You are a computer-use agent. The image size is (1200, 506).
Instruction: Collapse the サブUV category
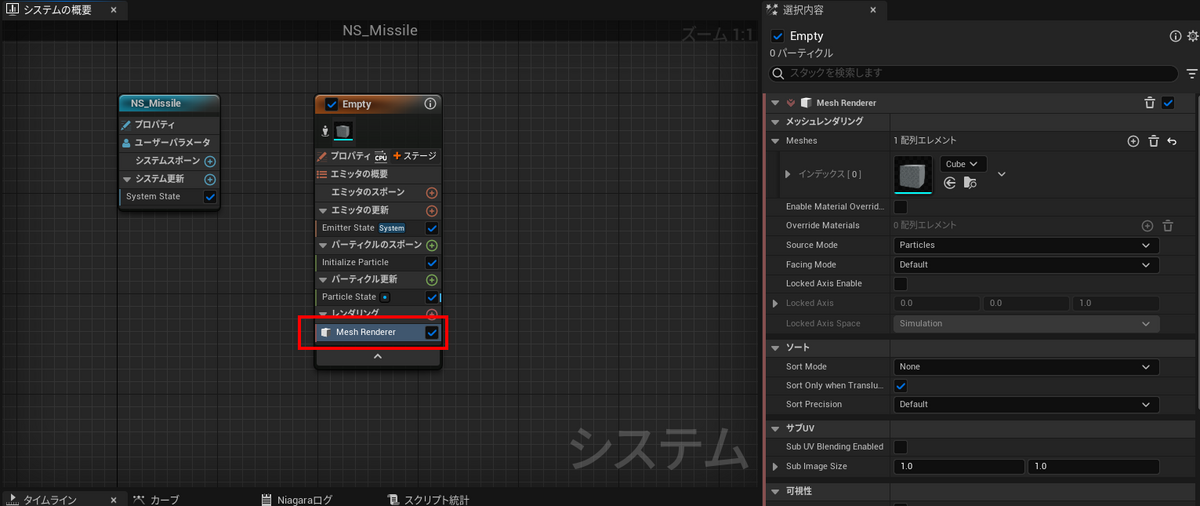click(775, 428)
